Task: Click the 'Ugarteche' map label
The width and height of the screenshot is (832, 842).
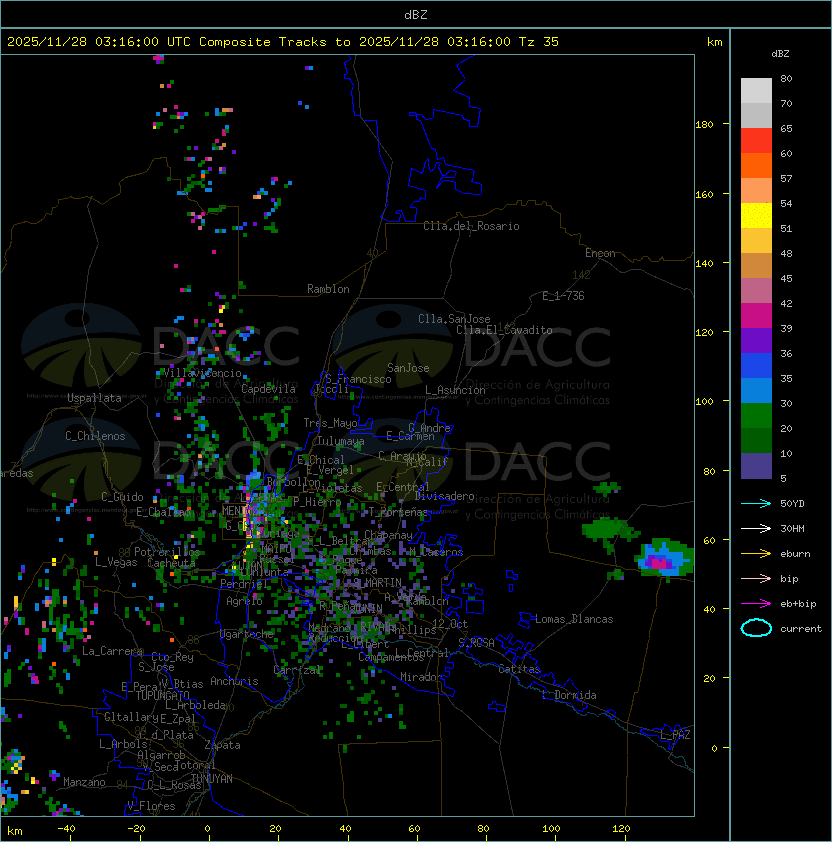Action: tap(247, 634)
